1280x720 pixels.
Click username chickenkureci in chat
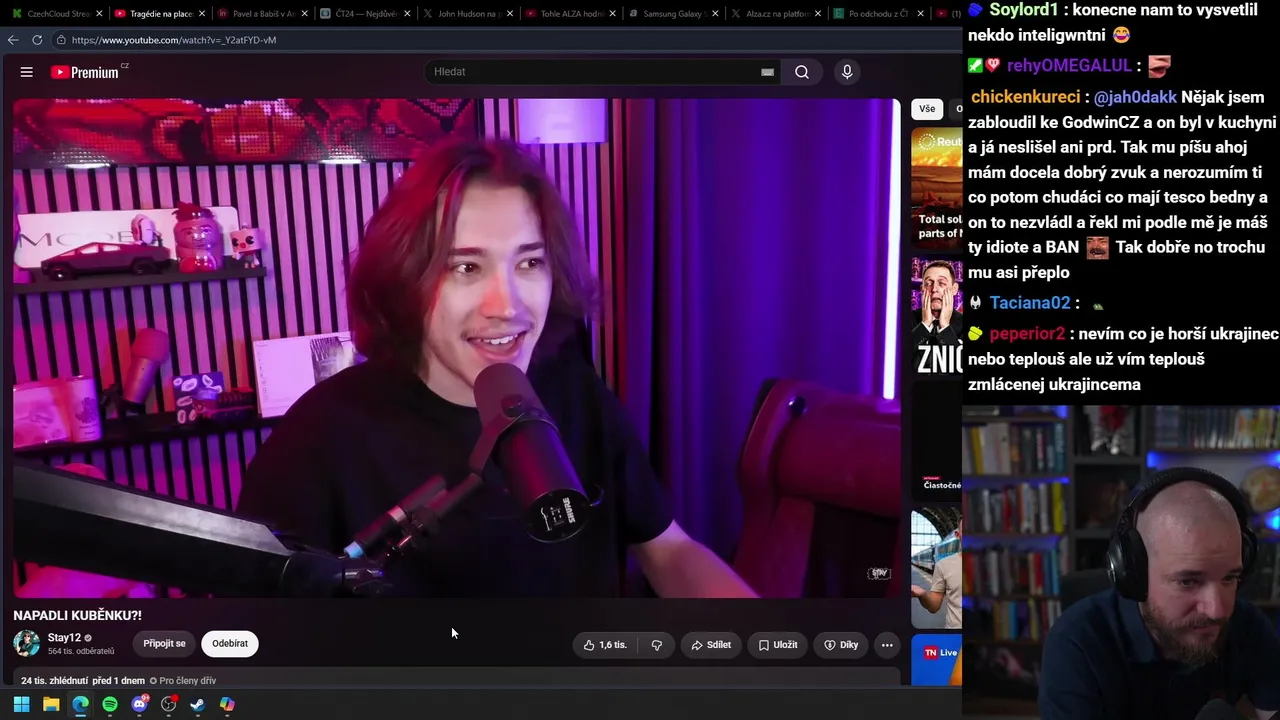(x=1025, y=97)
